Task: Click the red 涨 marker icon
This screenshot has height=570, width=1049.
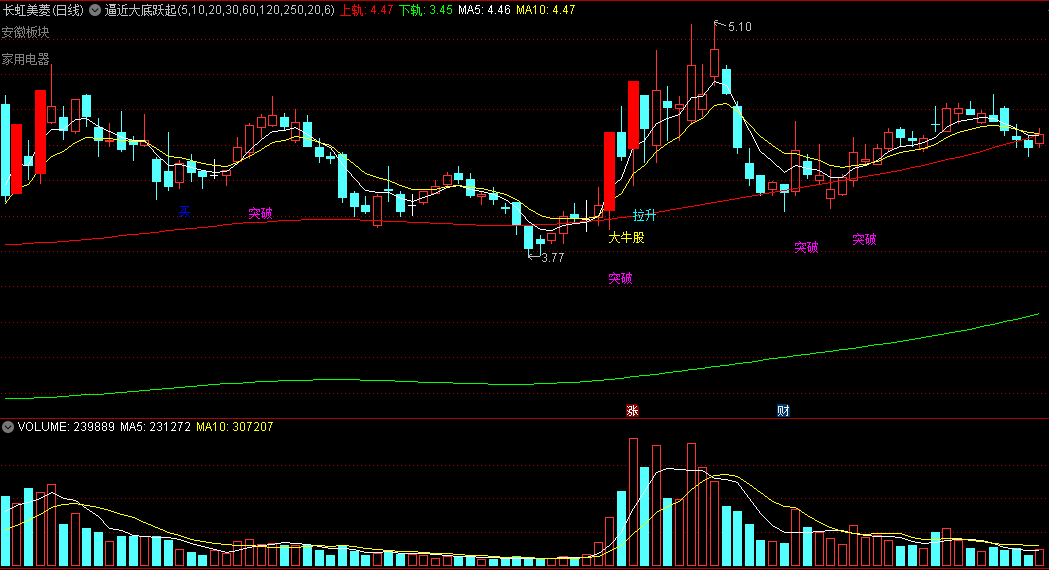Action: tap(632, 411)
